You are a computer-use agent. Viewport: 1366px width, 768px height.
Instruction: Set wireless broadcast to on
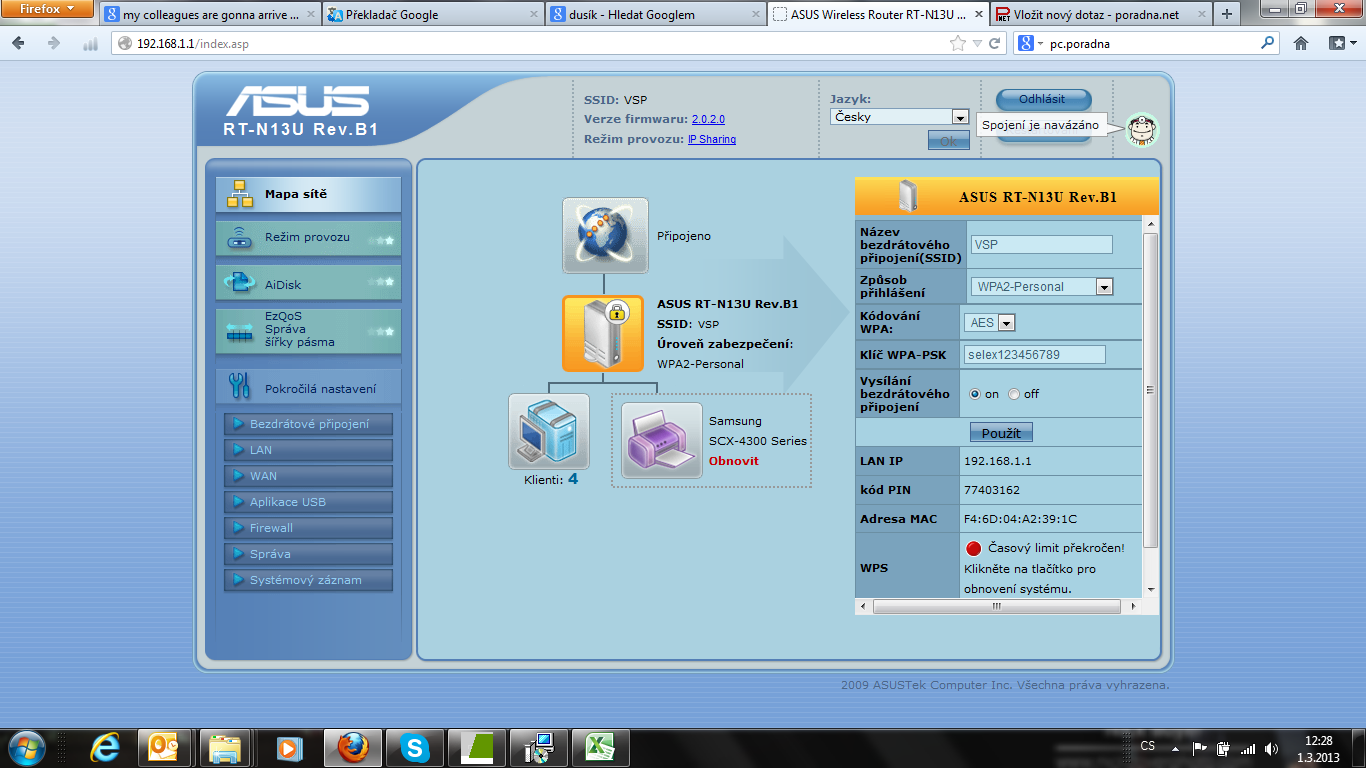tap(975, 394)
